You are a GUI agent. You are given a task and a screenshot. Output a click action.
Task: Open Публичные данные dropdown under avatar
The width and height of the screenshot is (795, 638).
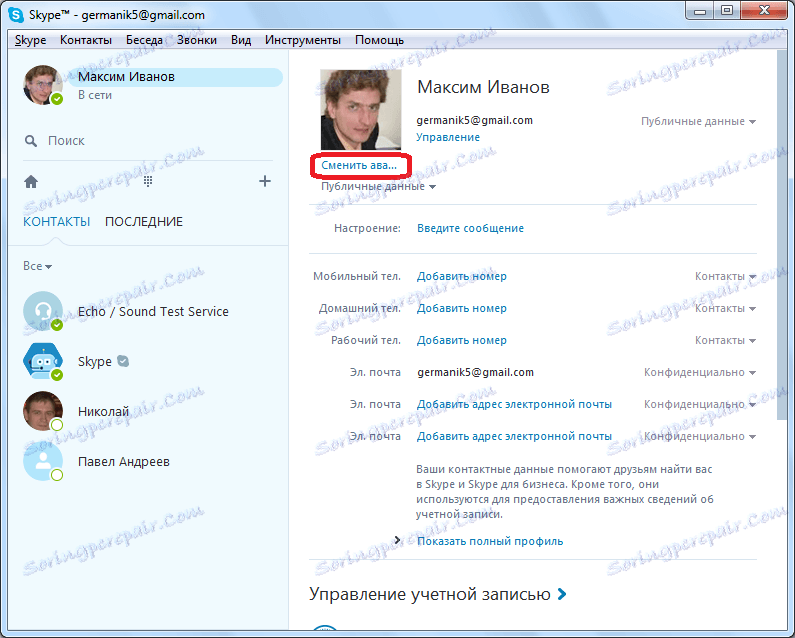click(x=378, y=187)
